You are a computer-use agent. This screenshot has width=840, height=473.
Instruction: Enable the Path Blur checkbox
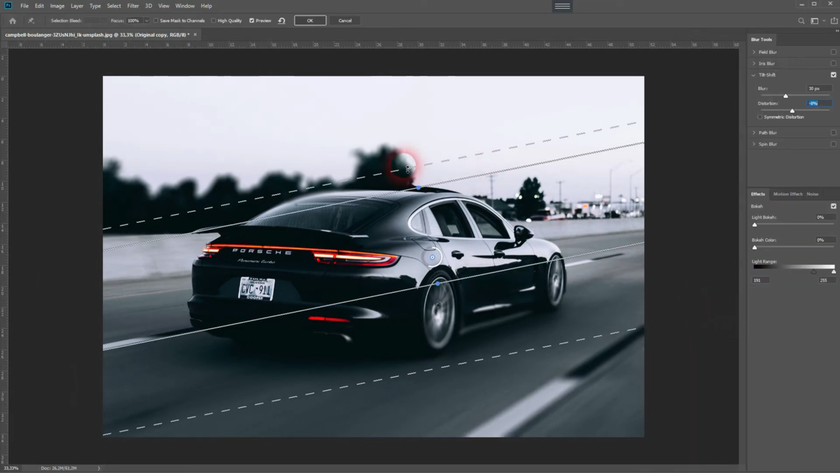tap(834, 132)
